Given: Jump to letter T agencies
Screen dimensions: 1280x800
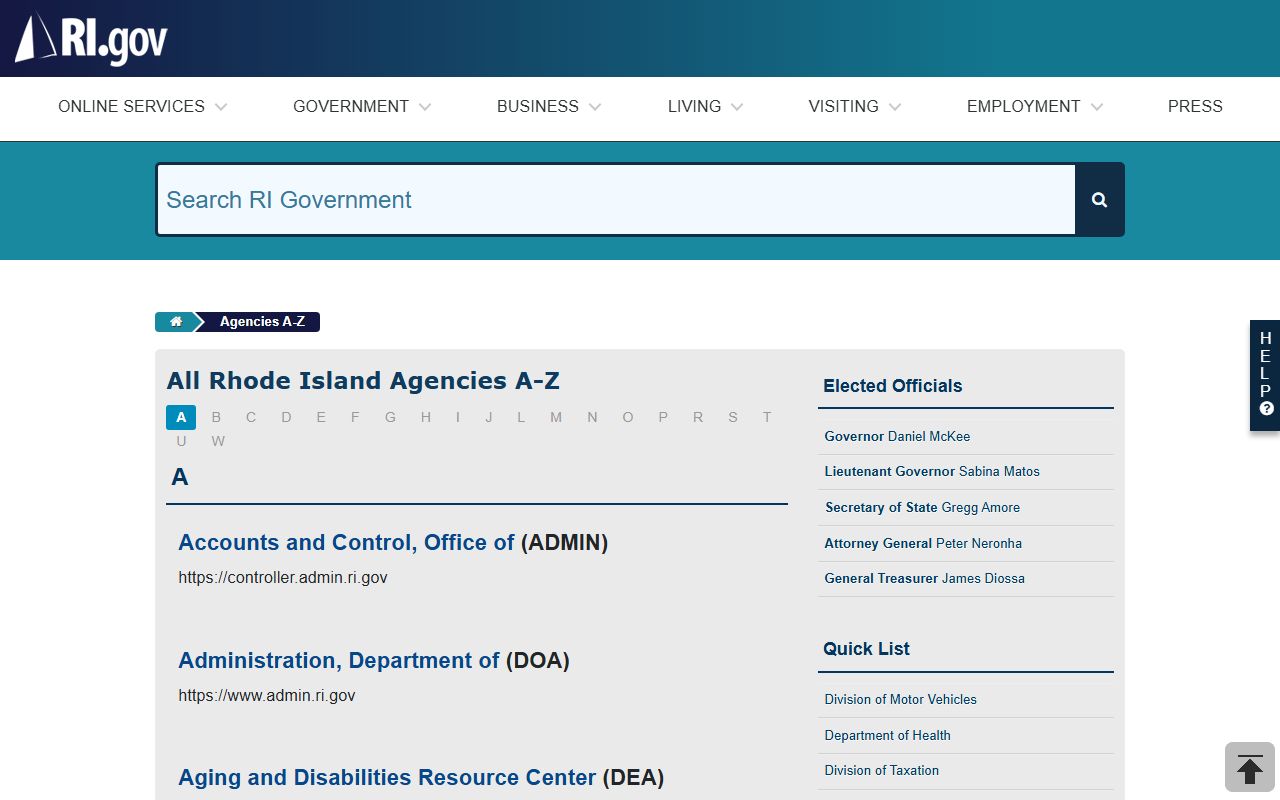Looking at the screenshot, I should (x=767, y=417).
